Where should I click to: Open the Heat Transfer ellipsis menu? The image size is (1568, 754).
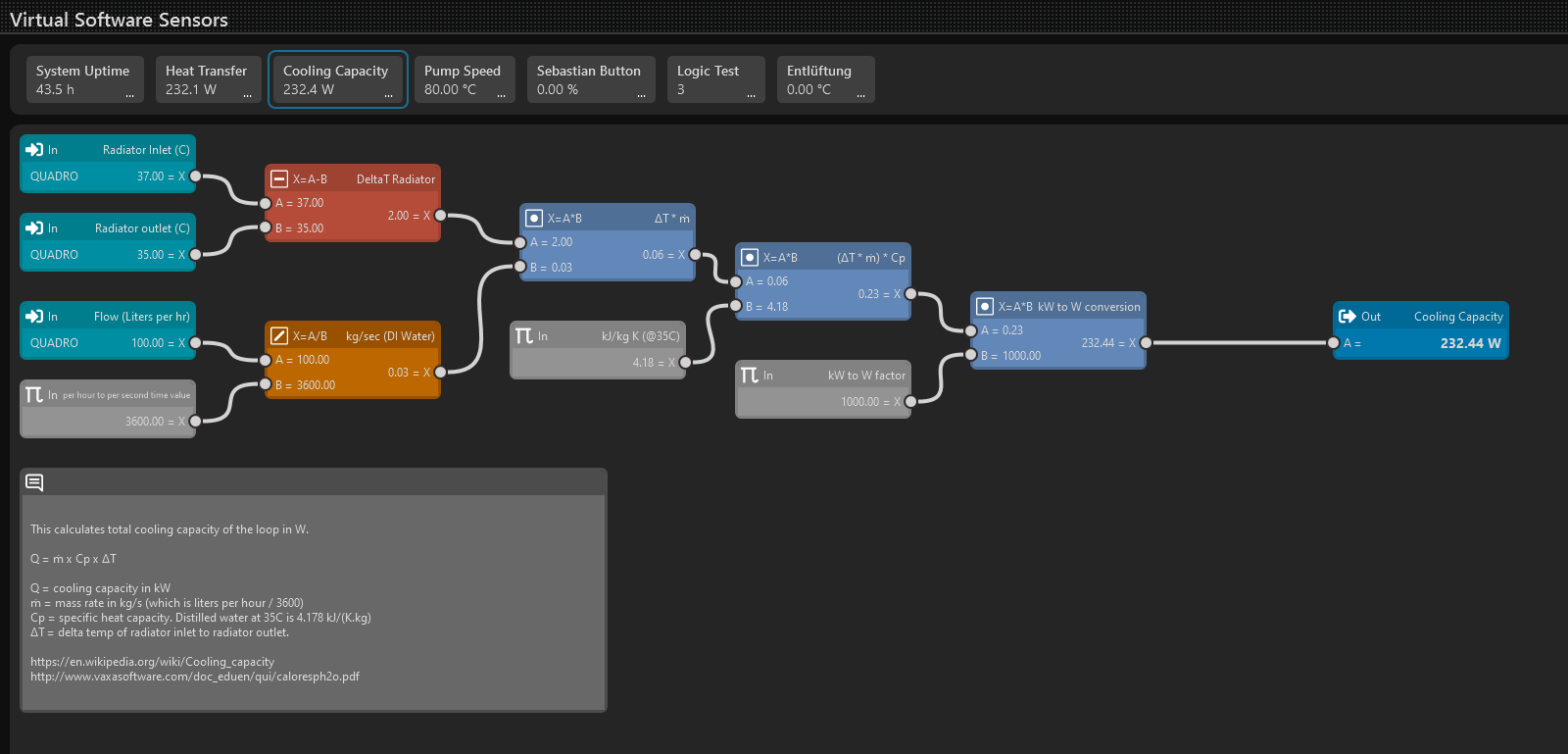click(247, 95)
